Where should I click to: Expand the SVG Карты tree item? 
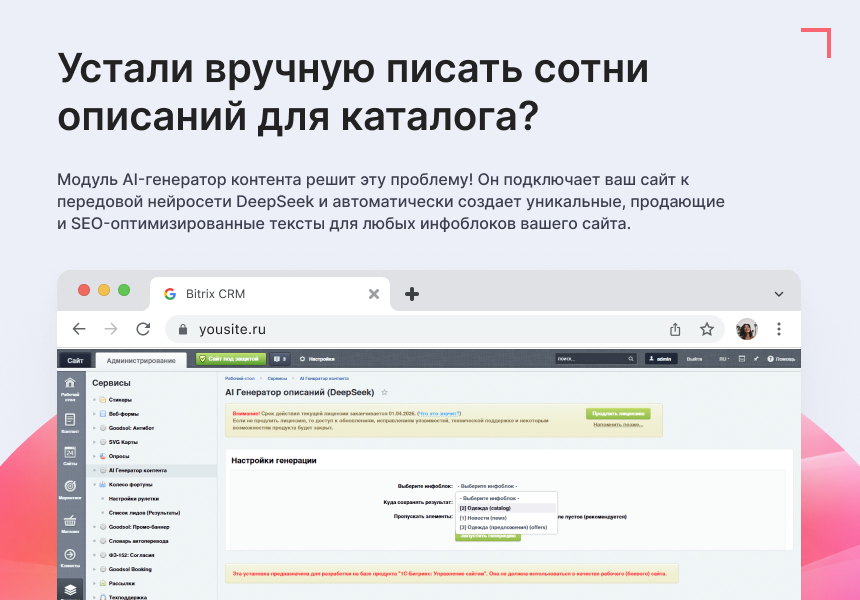click(x=94, y=442)
